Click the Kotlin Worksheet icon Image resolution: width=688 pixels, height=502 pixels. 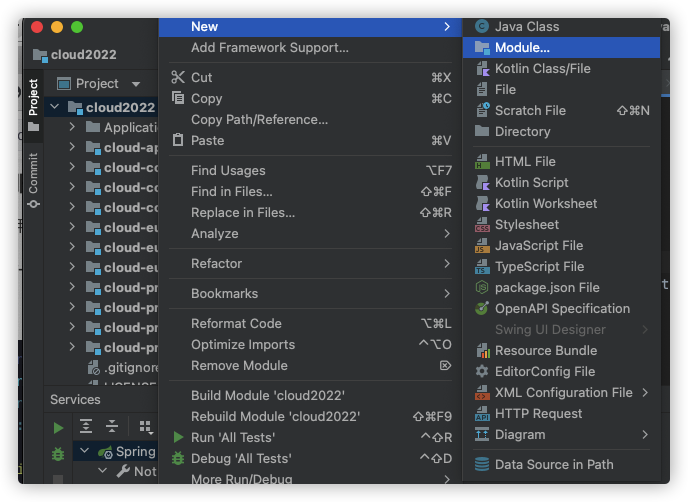(x=482, y=204)
